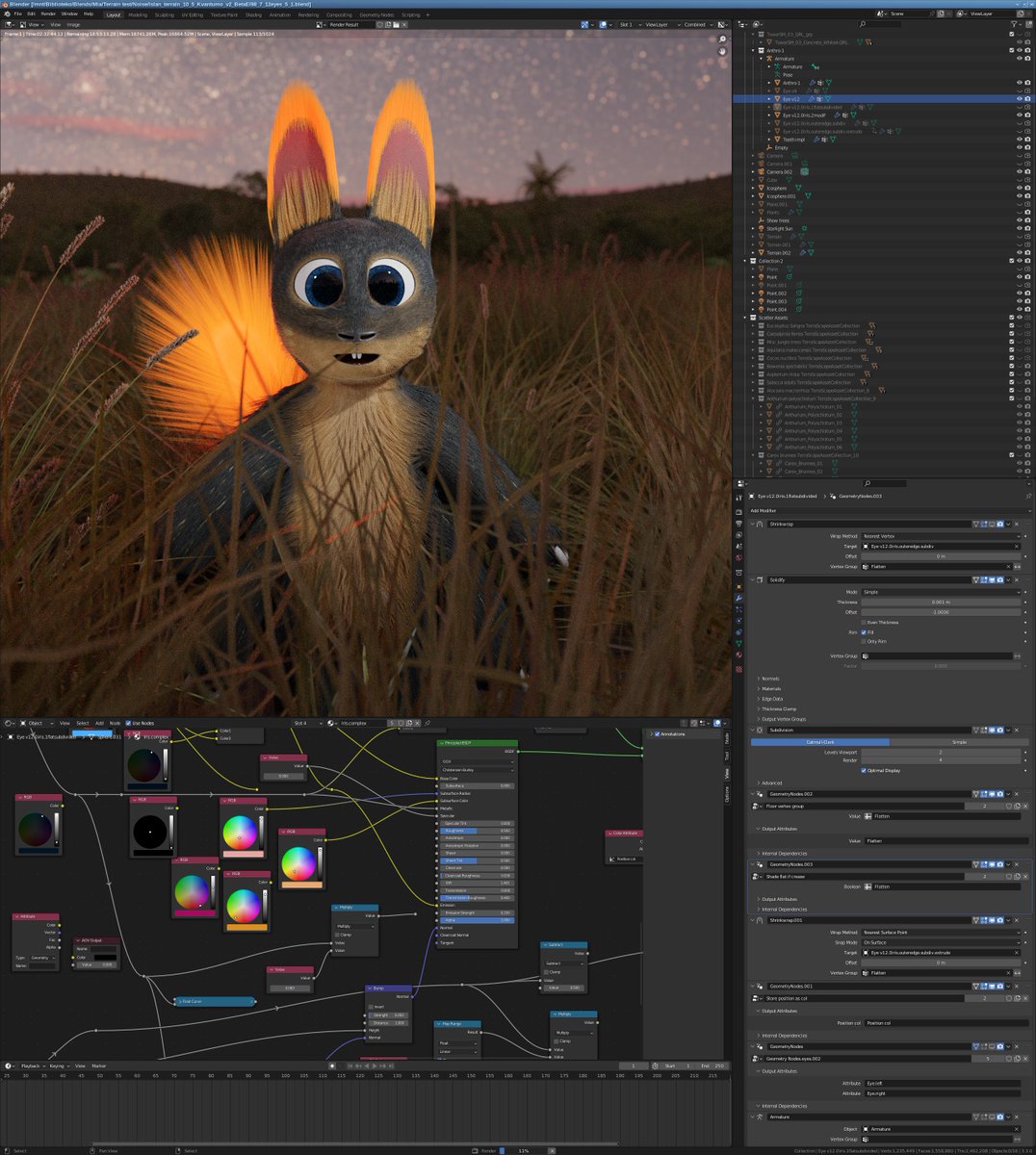This screenshot has height=1155, width=1036.
Task: Switch to the Shading workspace tab
Action: (x=253, y=14)
